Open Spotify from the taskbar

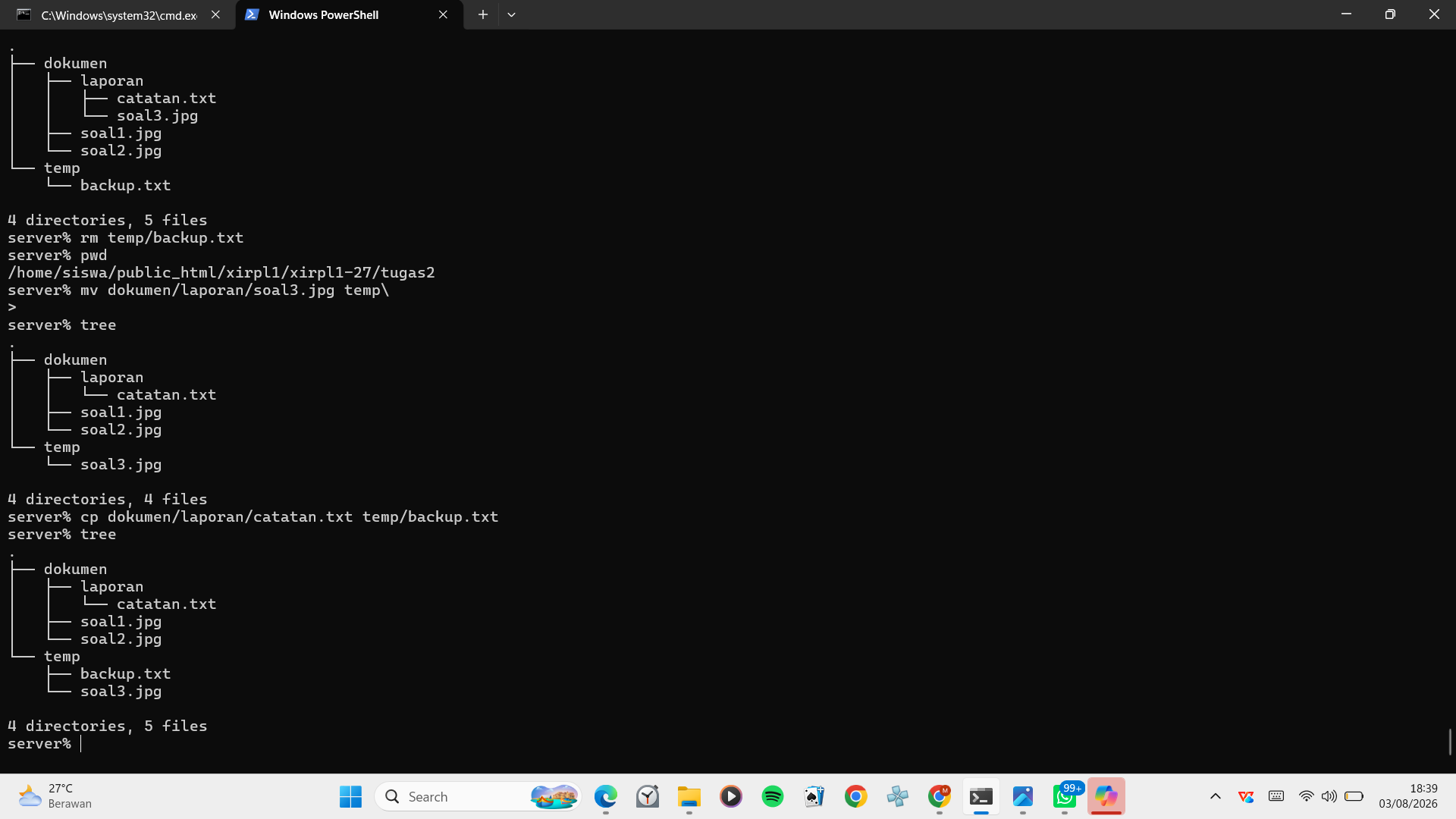click(772, 796)
